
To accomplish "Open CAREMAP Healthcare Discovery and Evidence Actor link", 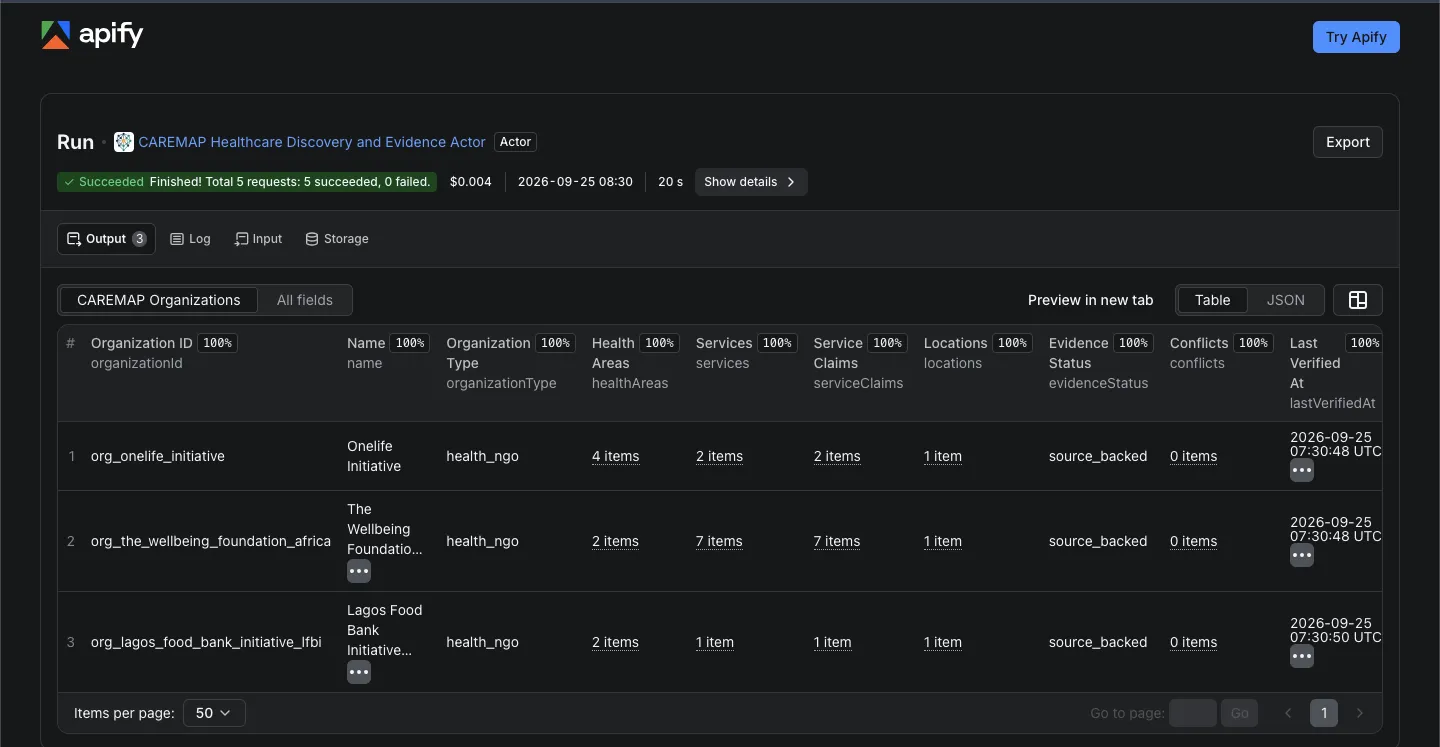I will (312, 142).
